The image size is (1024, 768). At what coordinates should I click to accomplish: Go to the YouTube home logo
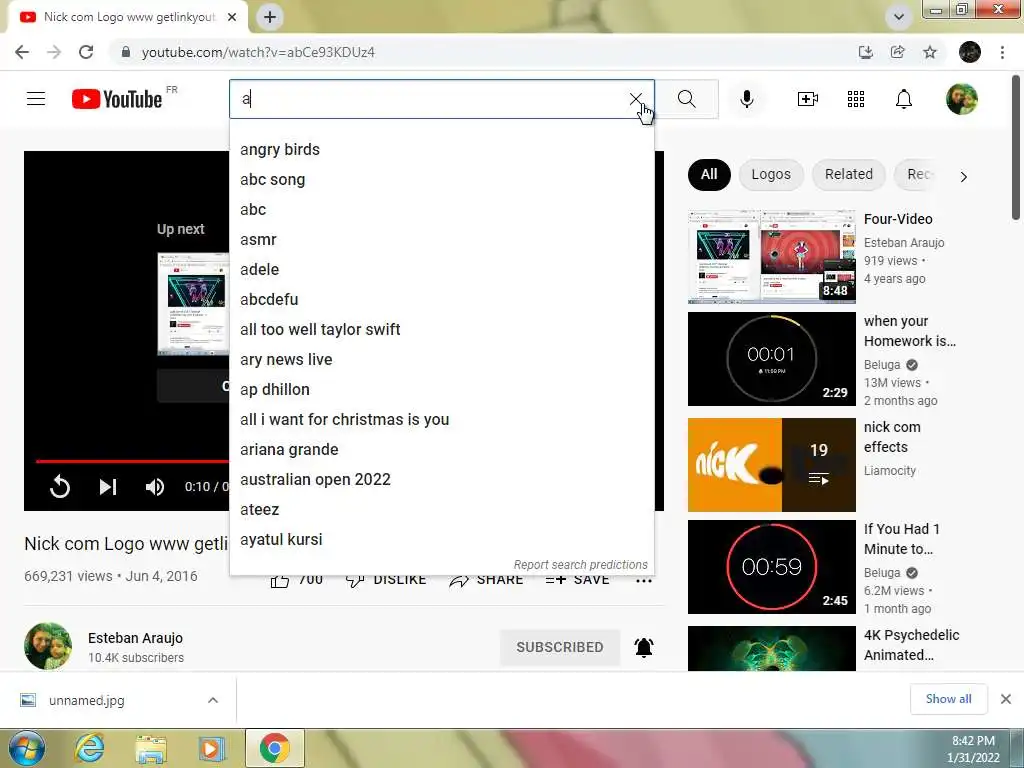tap(118, 99)
